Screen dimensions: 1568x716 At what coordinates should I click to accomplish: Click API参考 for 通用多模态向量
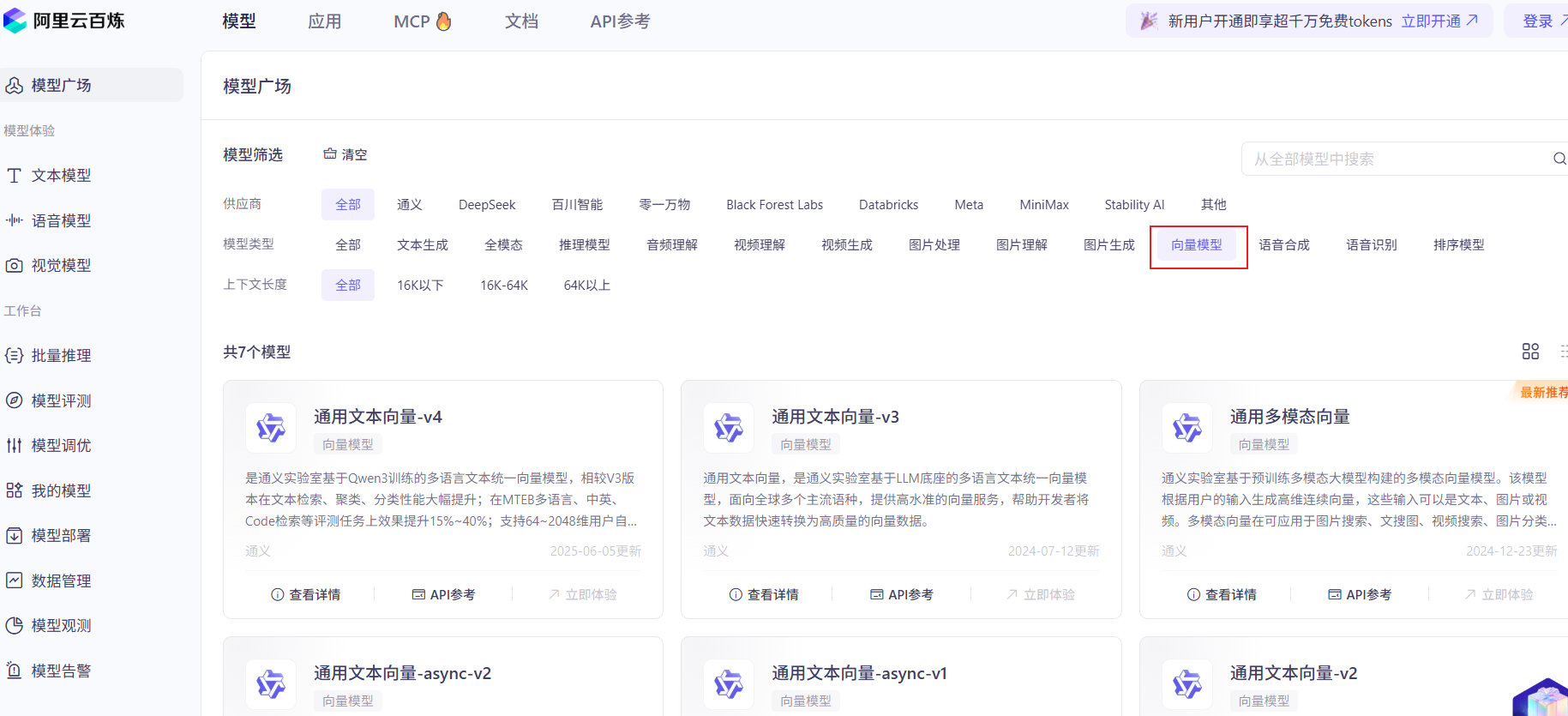pyautogui.click(x=1360, y=594)
